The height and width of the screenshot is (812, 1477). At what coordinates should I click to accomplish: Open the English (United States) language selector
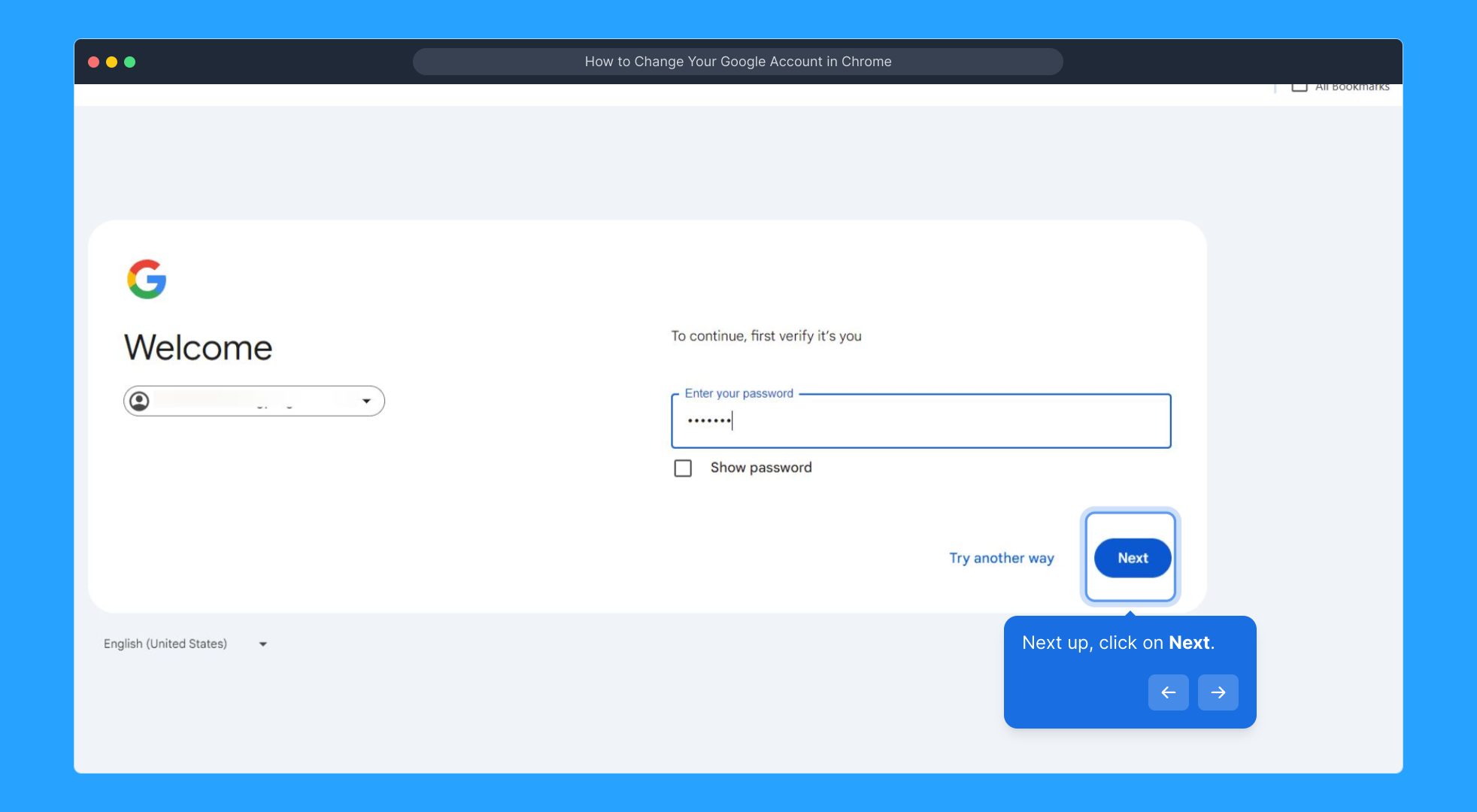(165, 644)
